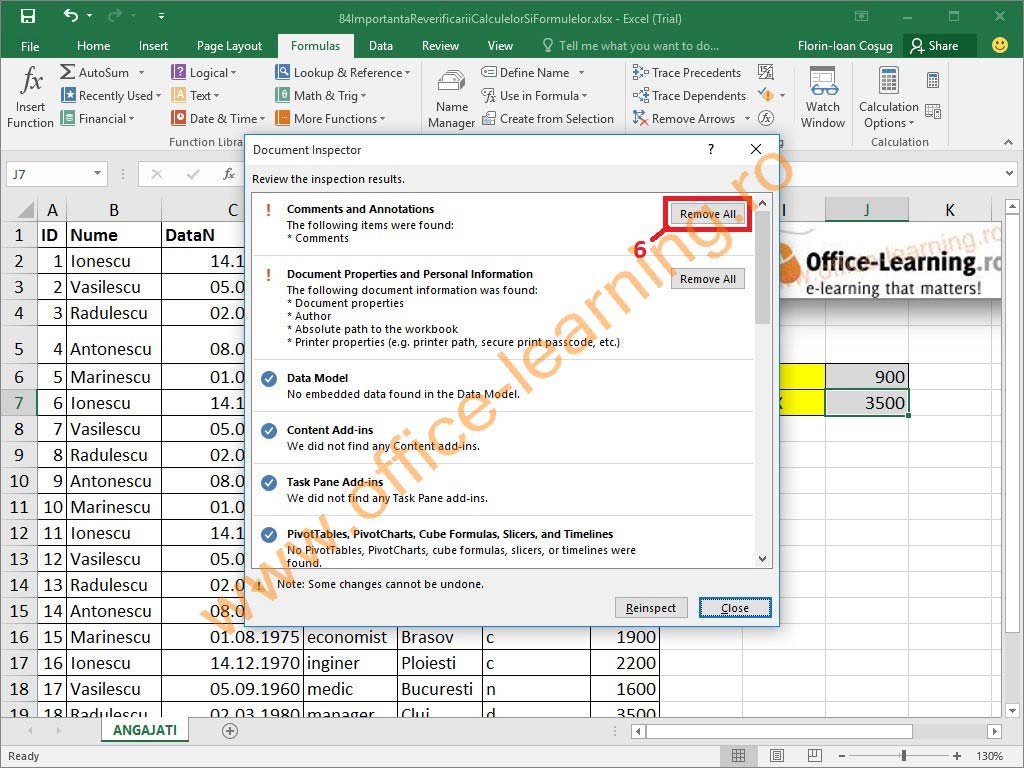Switch to the Home tab
This screenshot has height=768, width=1024.
click(93, 46)
